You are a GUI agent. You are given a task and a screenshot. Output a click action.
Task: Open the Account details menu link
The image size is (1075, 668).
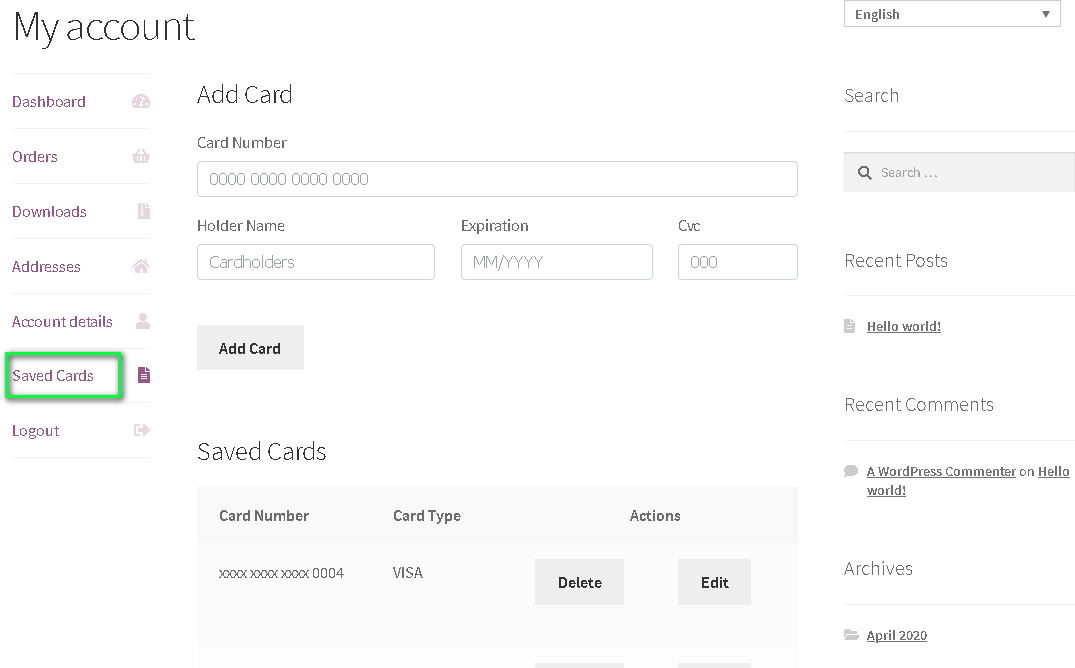[62, 322]
